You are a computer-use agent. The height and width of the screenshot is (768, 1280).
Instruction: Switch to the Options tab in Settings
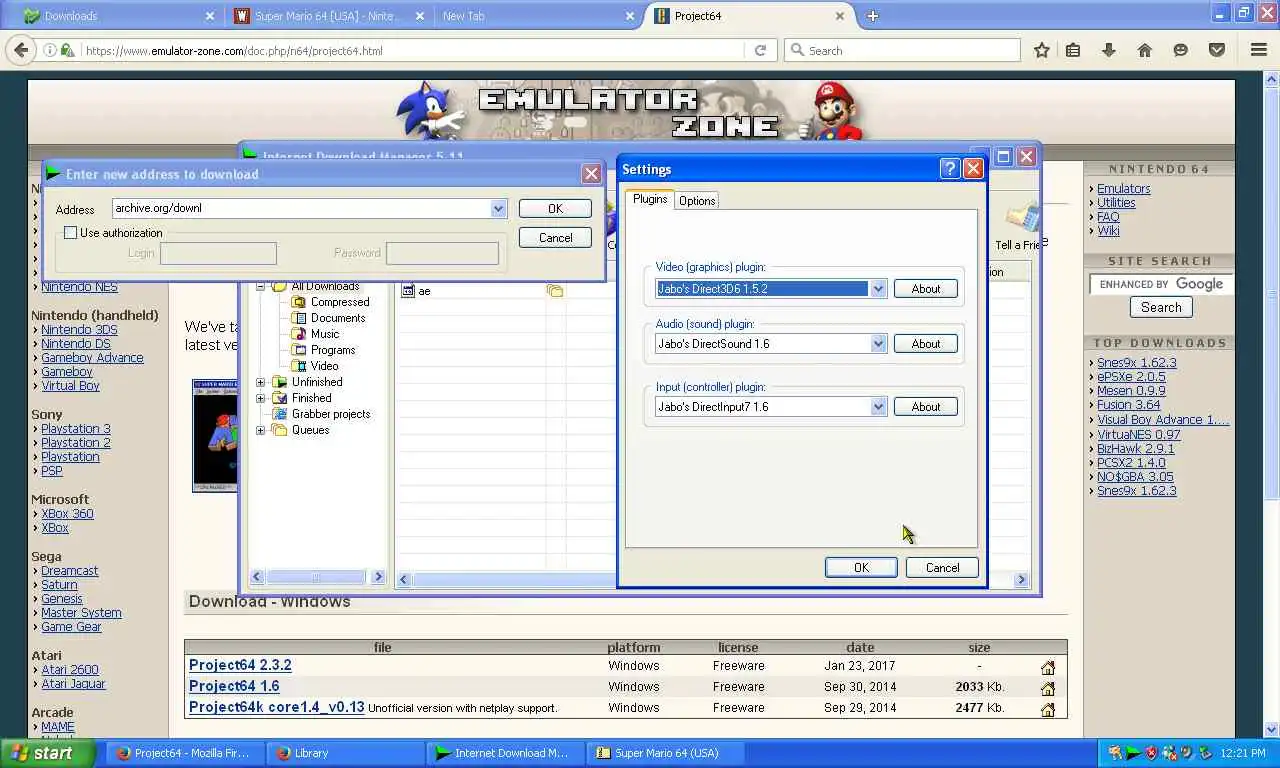pos(697,201)
